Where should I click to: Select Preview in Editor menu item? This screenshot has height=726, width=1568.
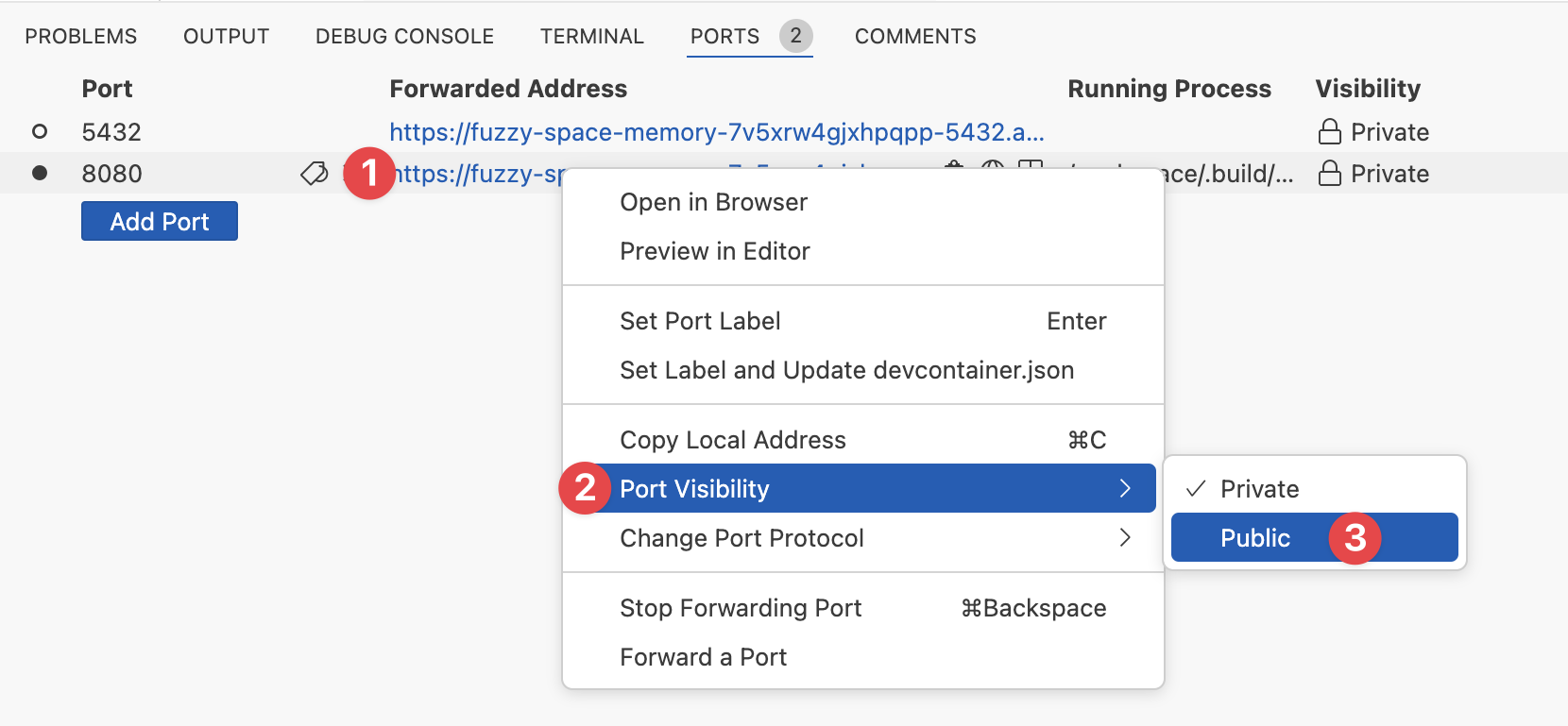tap(714, 251)
